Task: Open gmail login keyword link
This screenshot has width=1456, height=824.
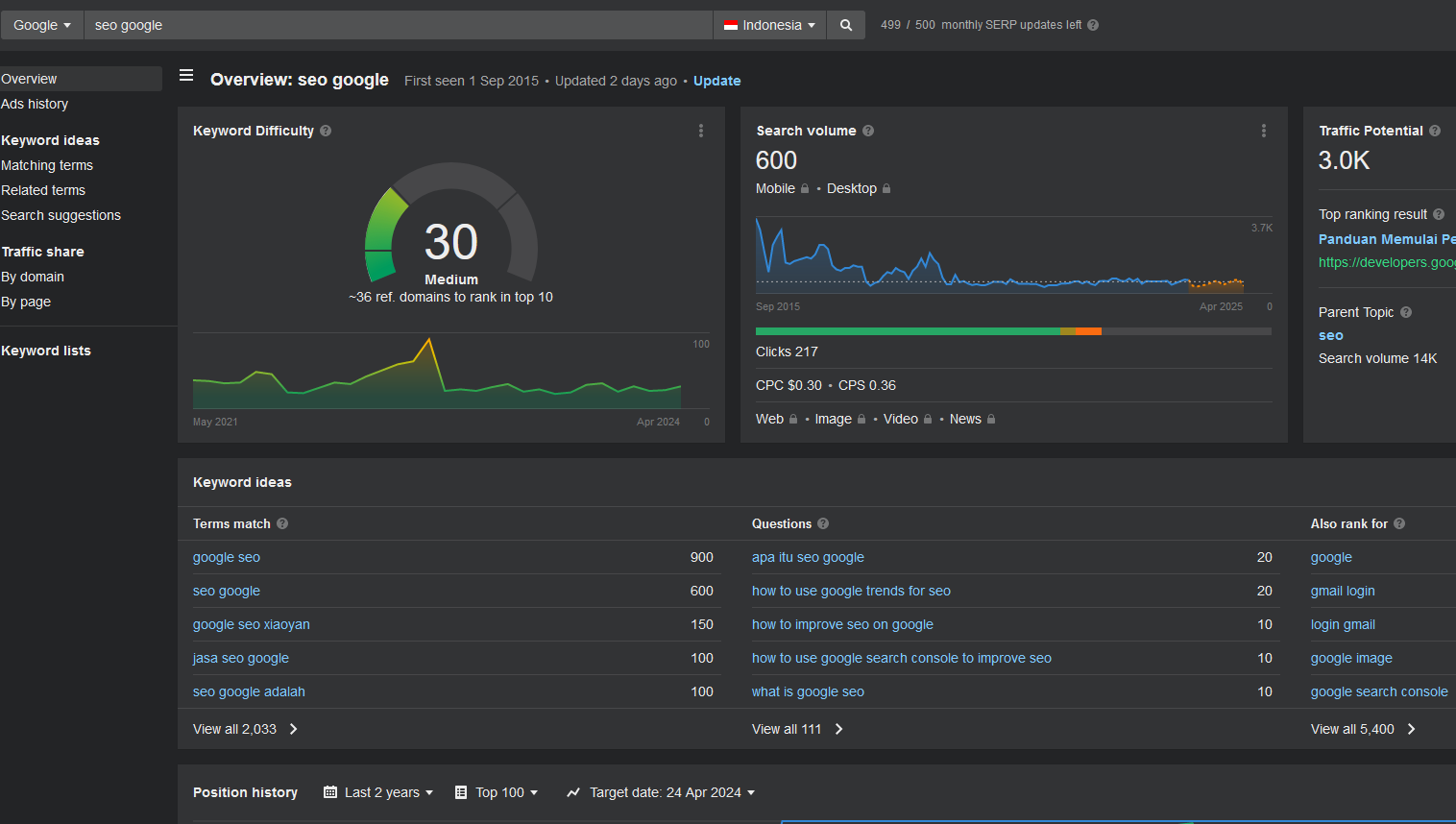Action: [1343, 591]
